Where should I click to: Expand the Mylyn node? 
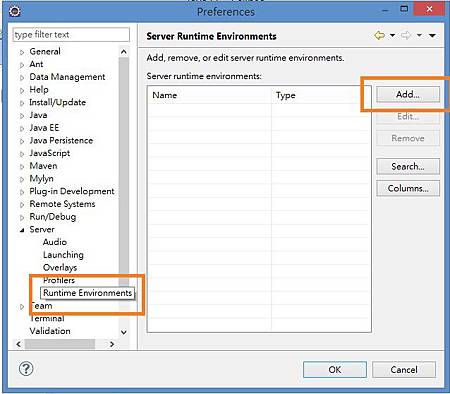(22, 179)
